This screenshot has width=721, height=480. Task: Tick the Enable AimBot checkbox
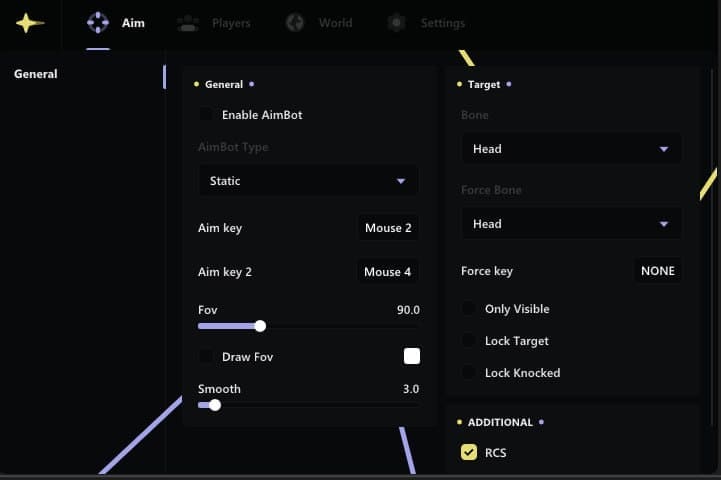point(206,115)
